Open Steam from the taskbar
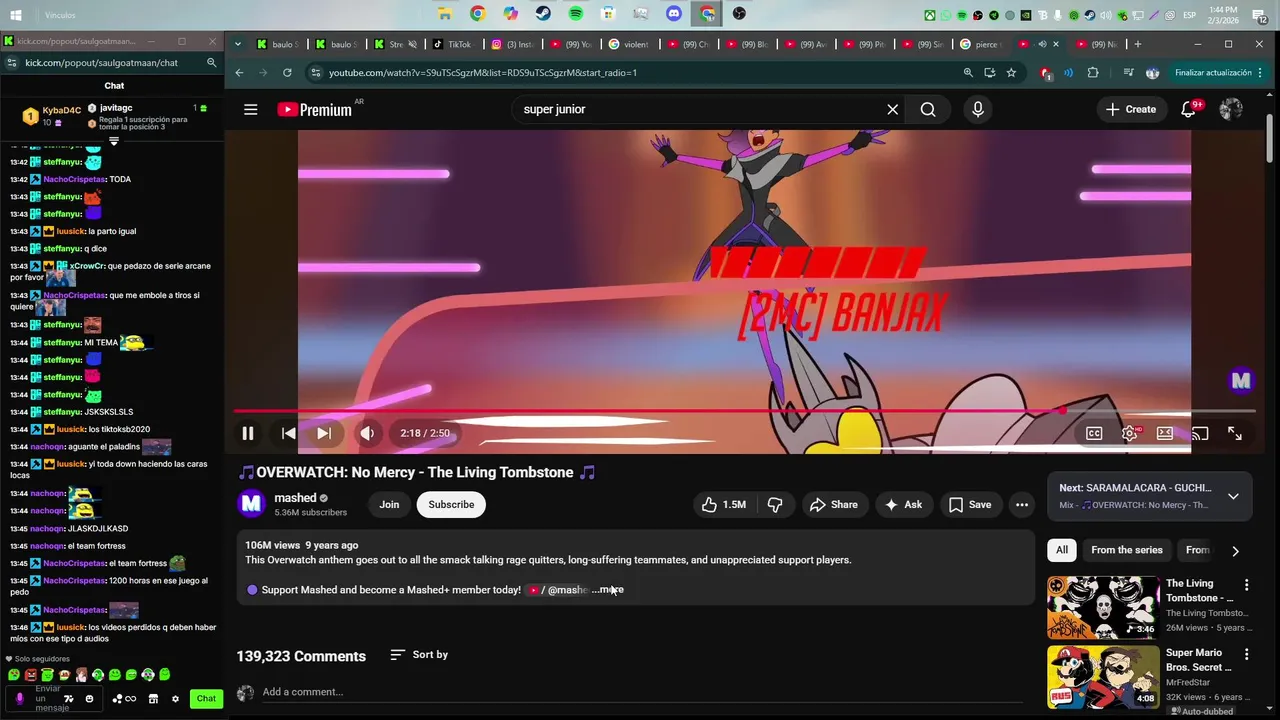 [x=543, y=14]
